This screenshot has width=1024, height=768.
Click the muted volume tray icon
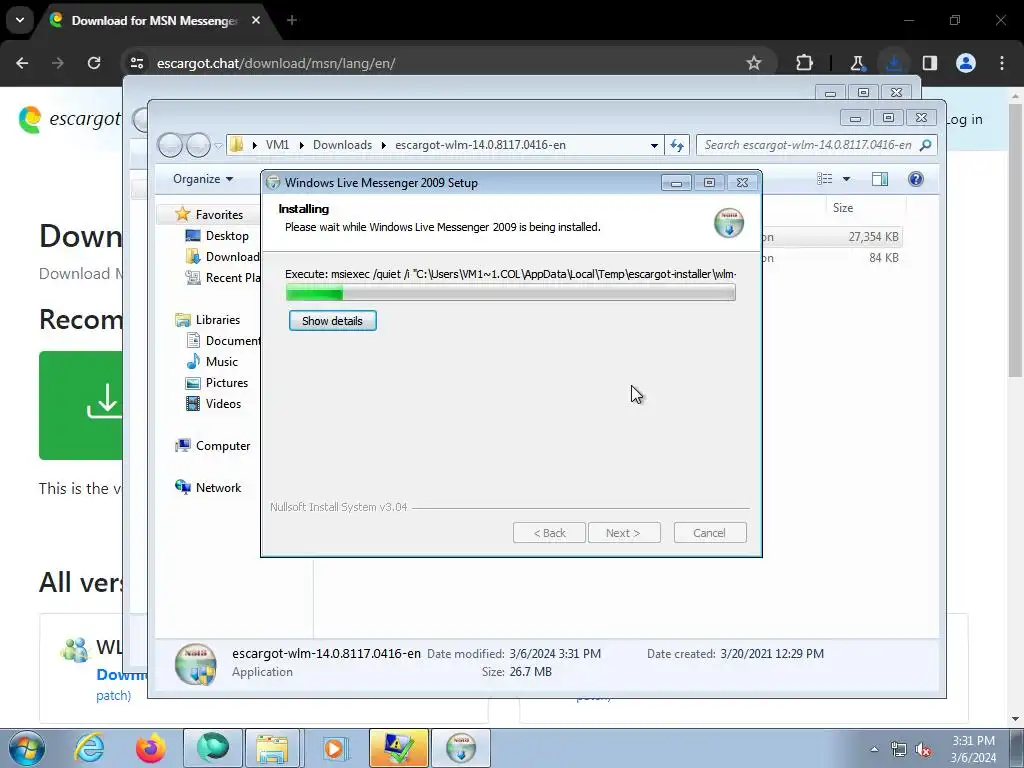pos(923,750)
